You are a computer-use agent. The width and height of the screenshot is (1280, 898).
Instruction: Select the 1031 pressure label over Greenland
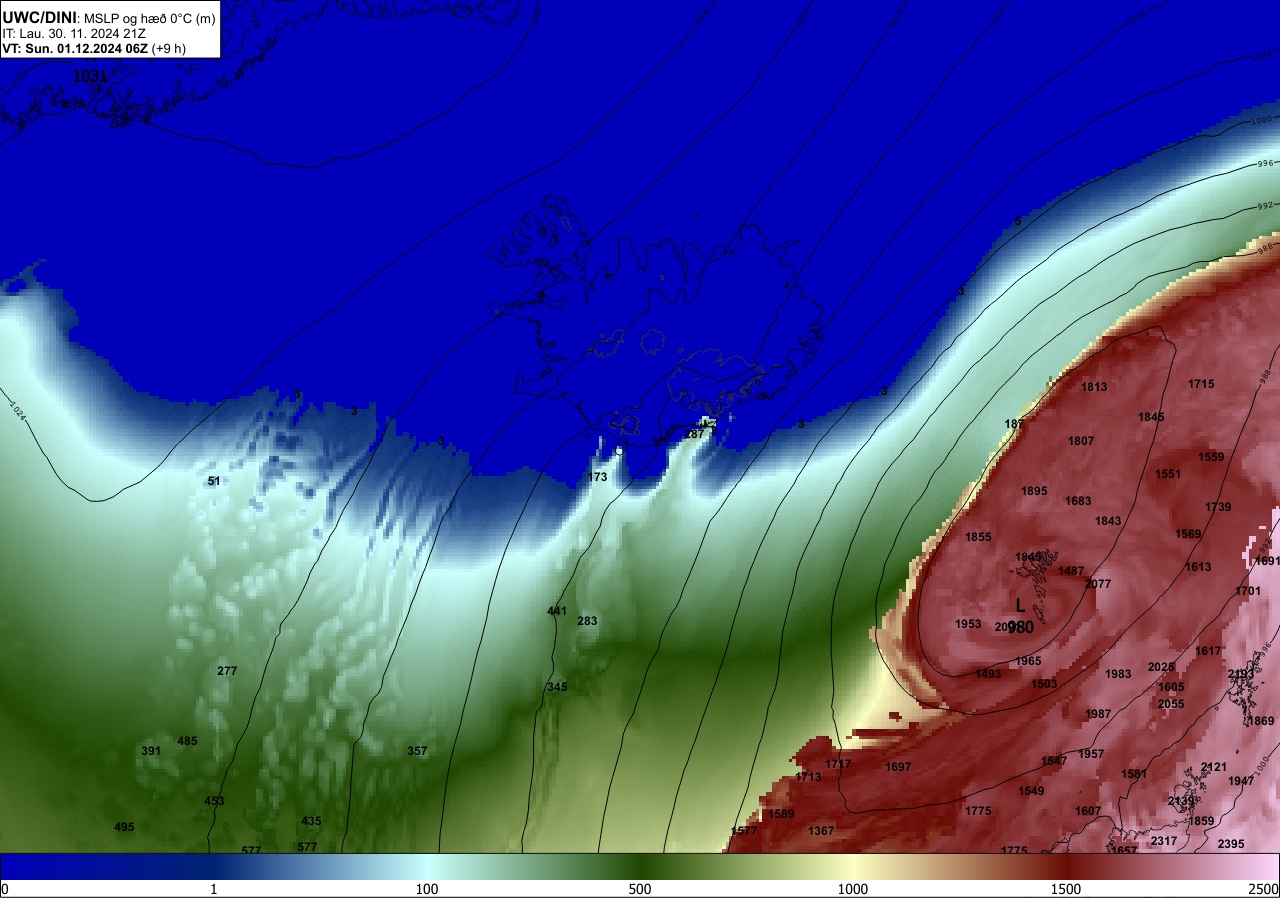(89, 75)
